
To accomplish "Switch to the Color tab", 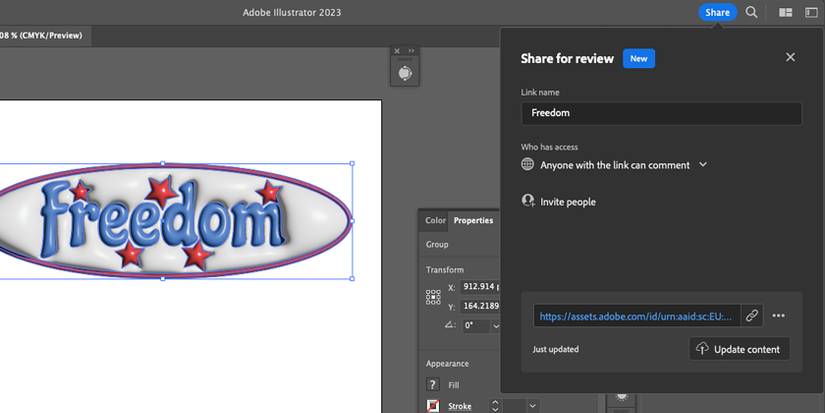I will pos(435,220).
